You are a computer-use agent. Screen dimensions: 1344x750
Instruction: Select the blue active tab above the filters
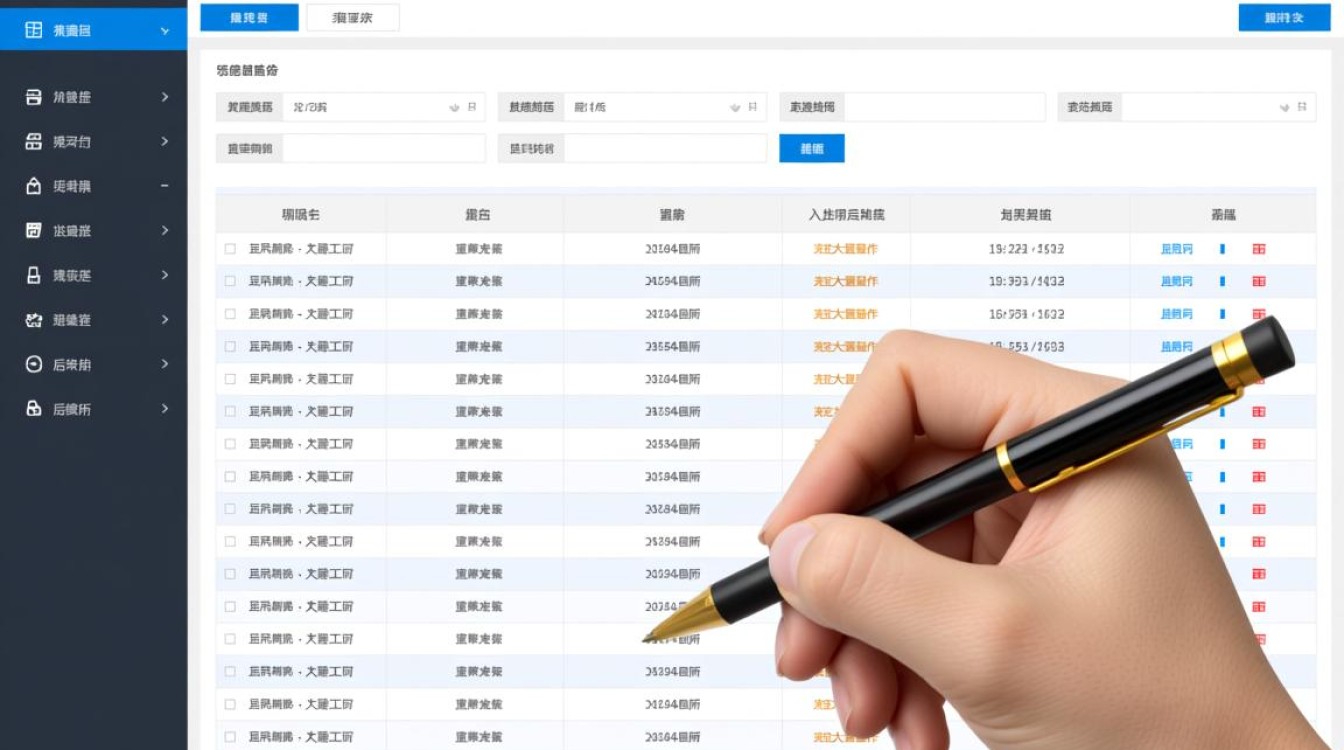pyautogui.click(x=249, y=18)
